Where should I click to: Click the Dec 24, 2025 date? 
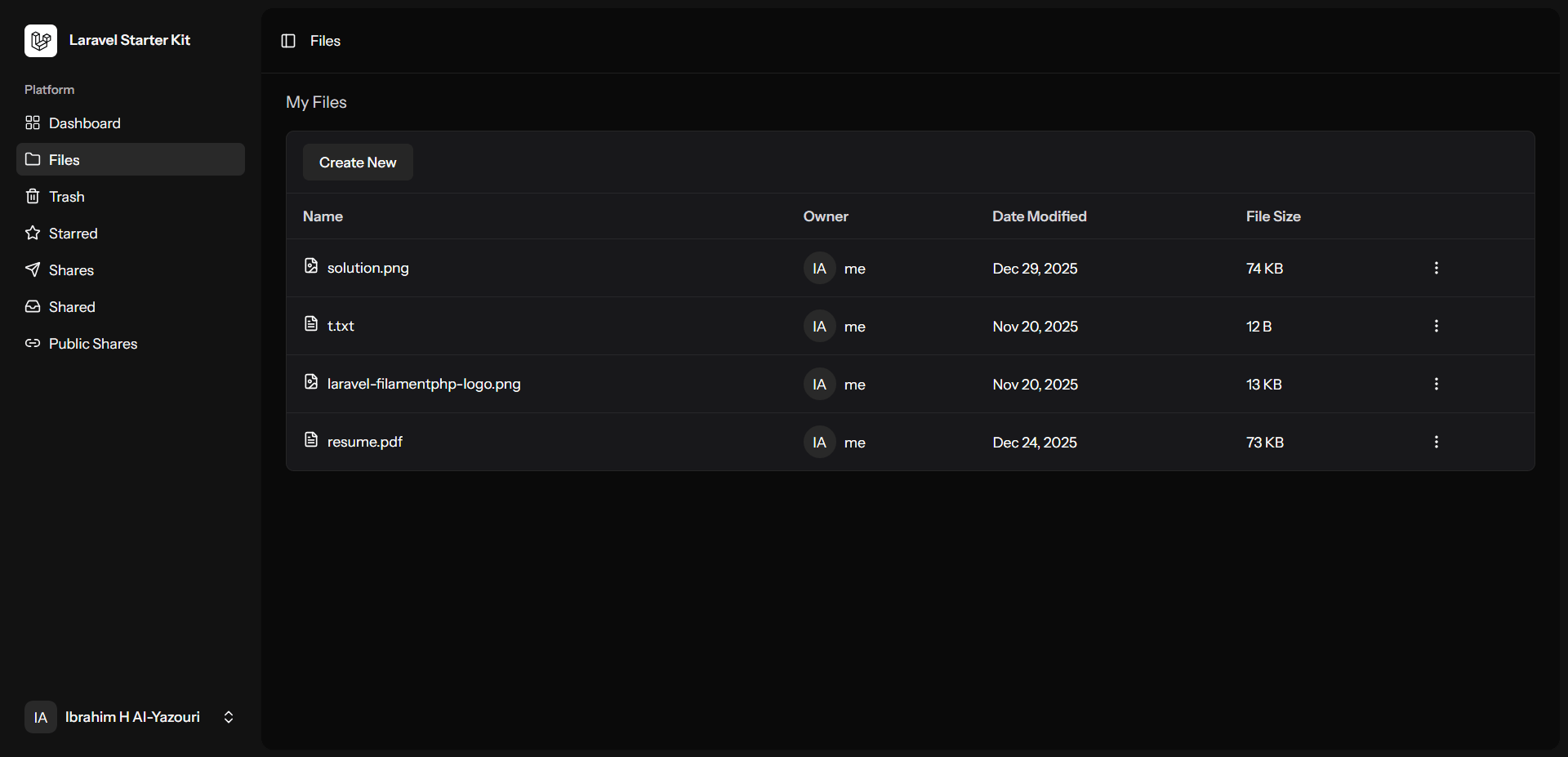1035,443
